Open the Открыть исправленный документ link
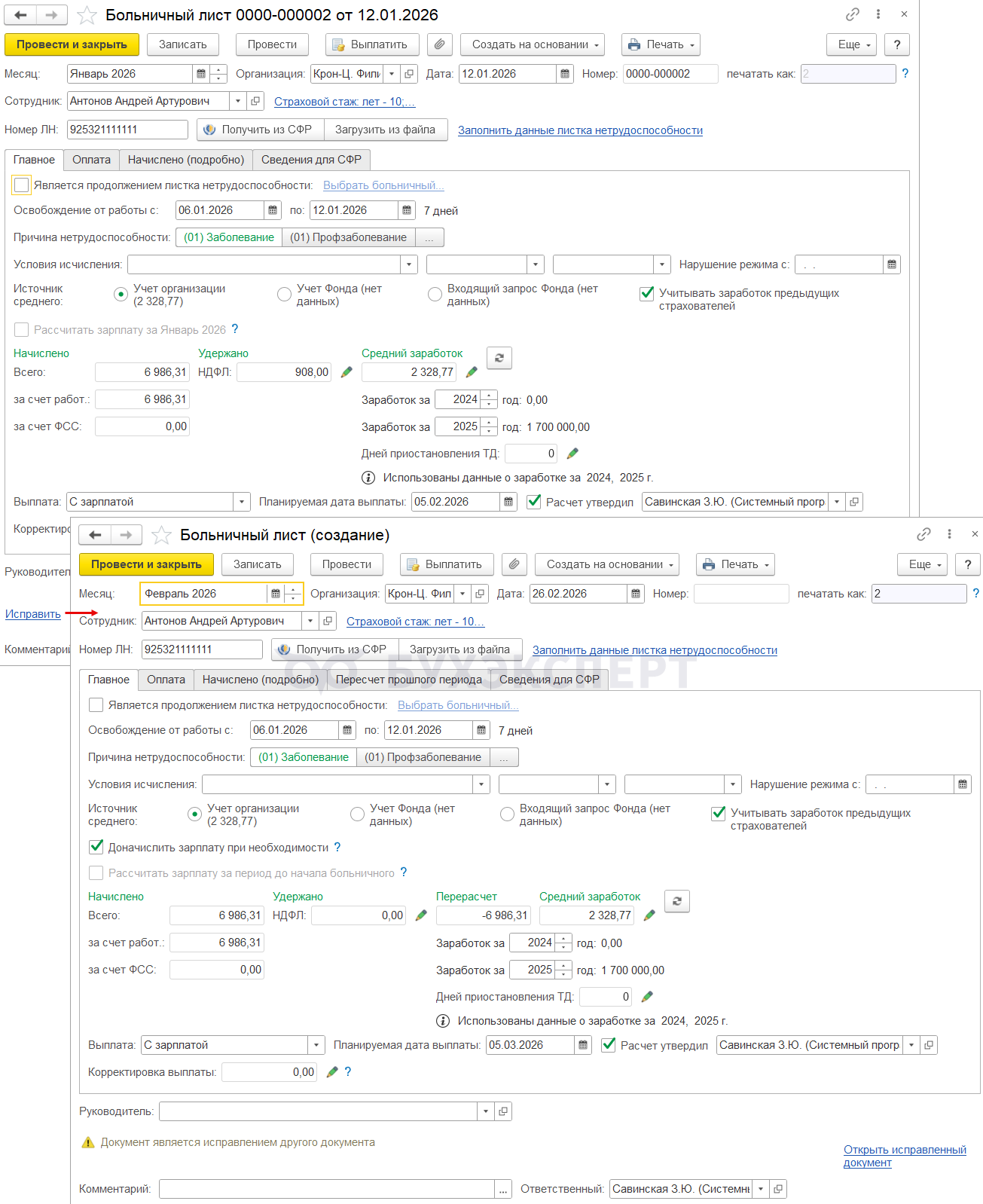 tap(905, 1156)
